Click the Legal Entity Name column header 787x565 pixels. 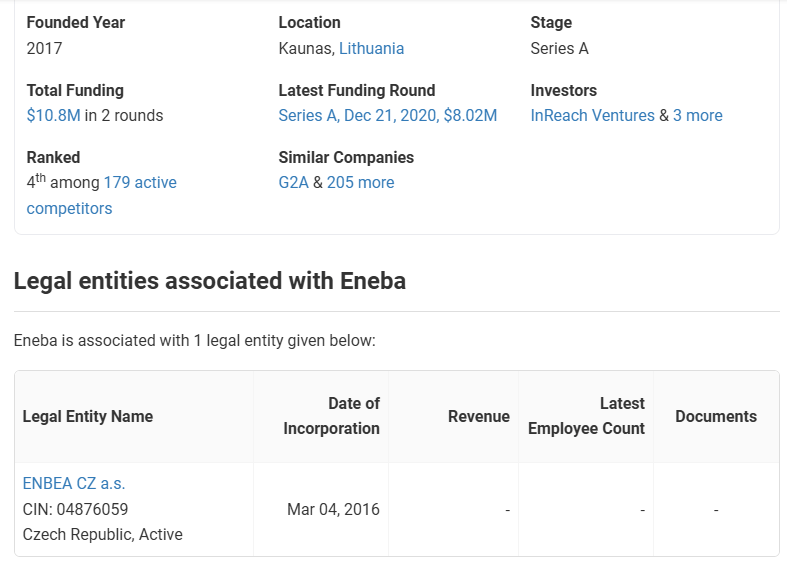[x=88, y=416]
